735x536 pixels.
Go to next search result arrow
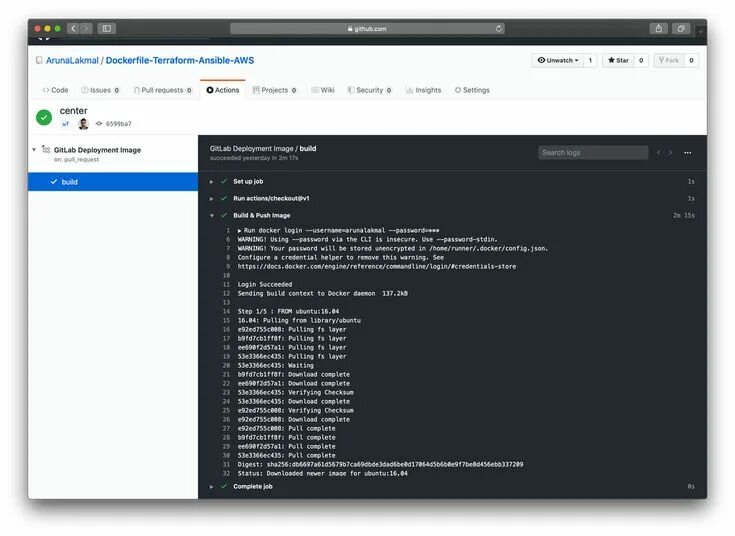click(670, 153)
